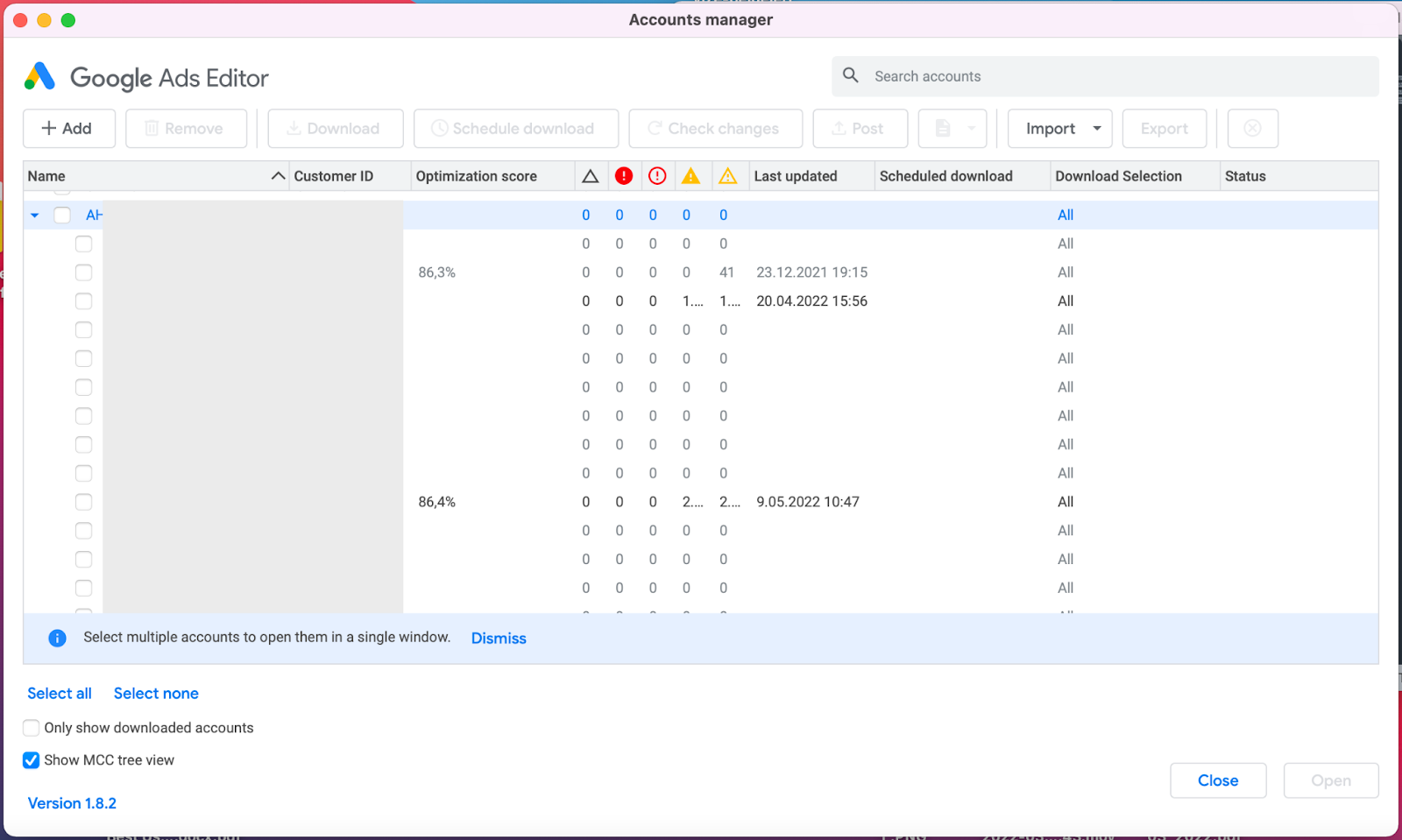Click the Download button
Image resolution: width=1402 pixels, height=840 pixels.
click(x=336, y=129)
